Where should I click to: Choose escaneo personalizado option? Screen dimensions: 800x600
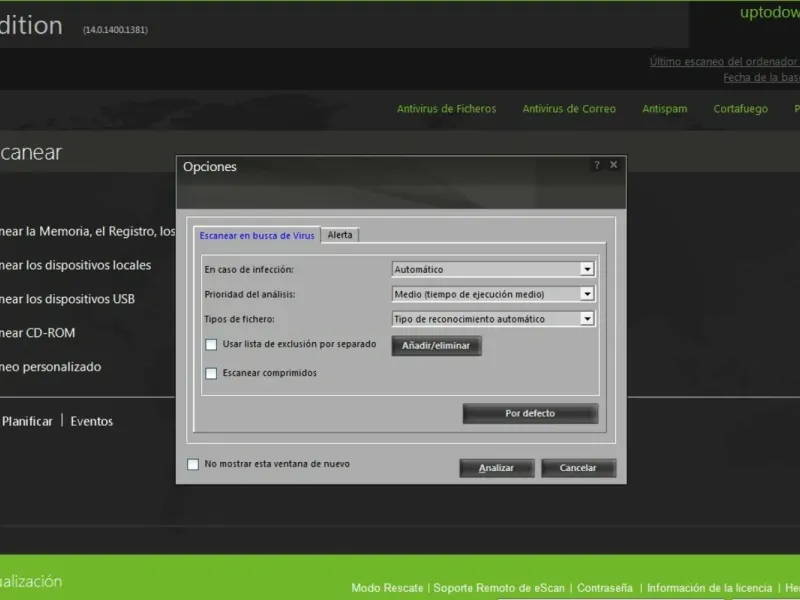click(51, 367)
